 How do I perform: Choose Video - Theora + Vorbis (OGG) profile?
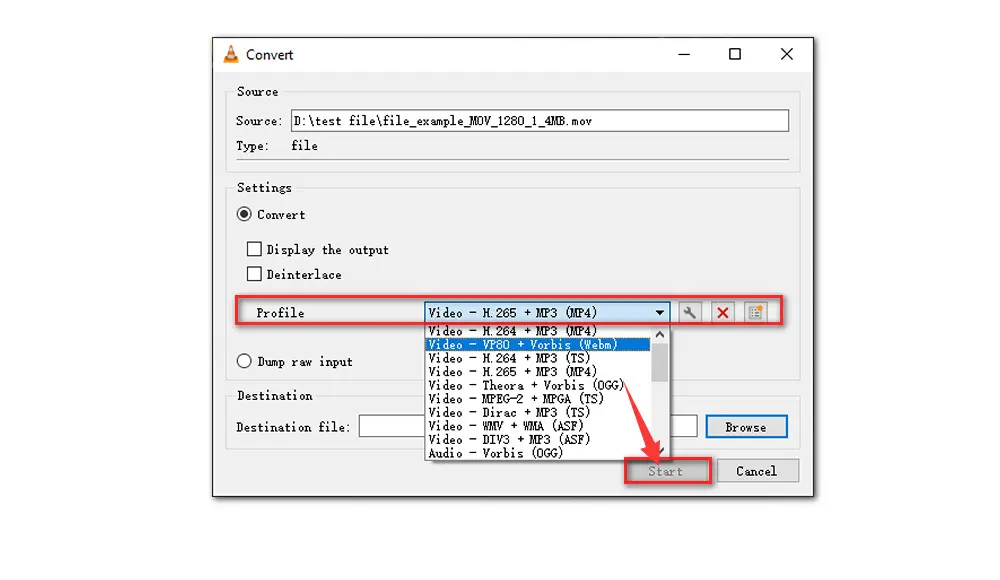point(538,385)
